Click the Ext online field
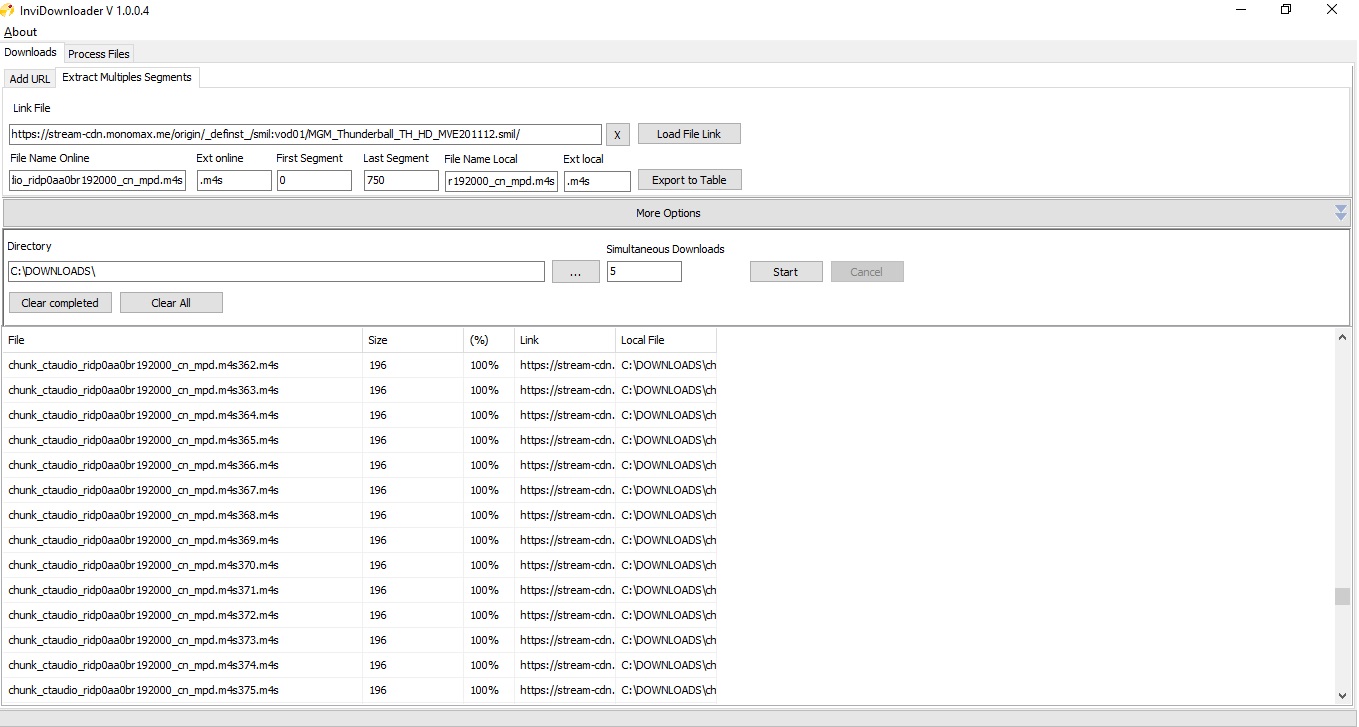The height and width of the screenshot is (727, 1359). (x=234, y=180)
